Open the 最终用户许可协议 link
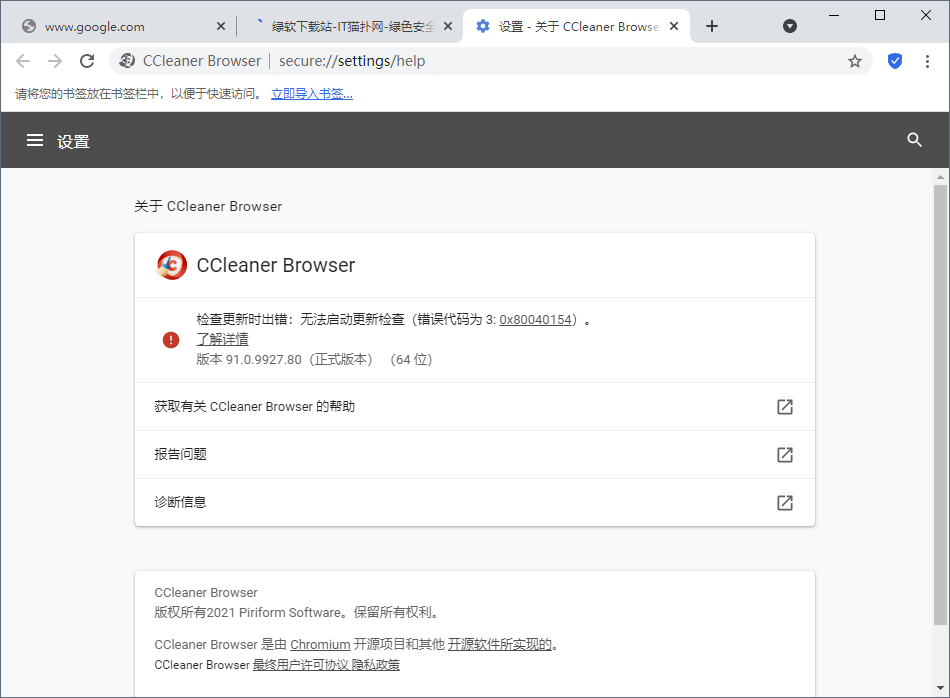The height and width of the screenshot is (698, 950). click(x=301, y=665)
